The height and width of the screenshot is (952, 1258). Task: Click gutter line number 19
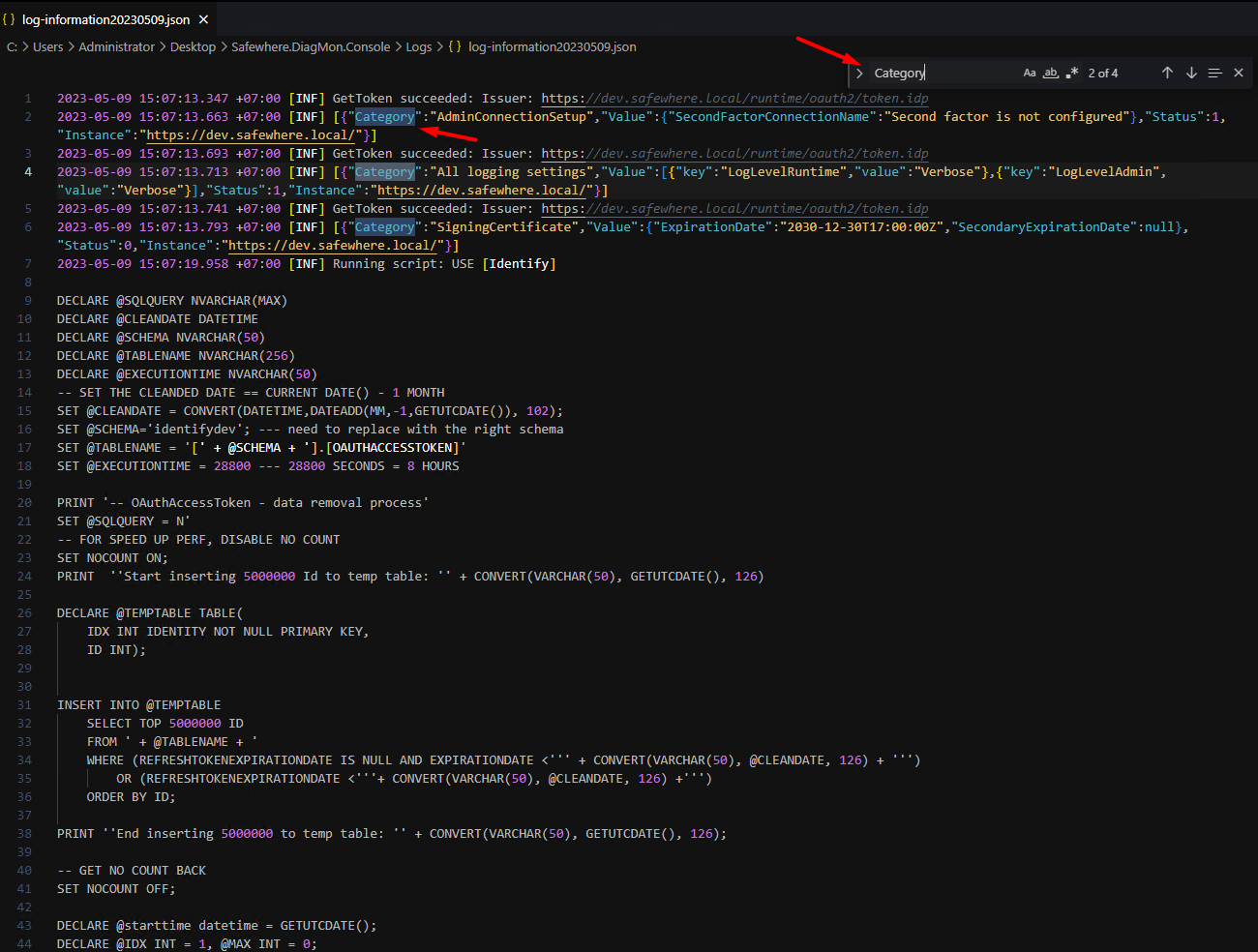tap(24, 484)
